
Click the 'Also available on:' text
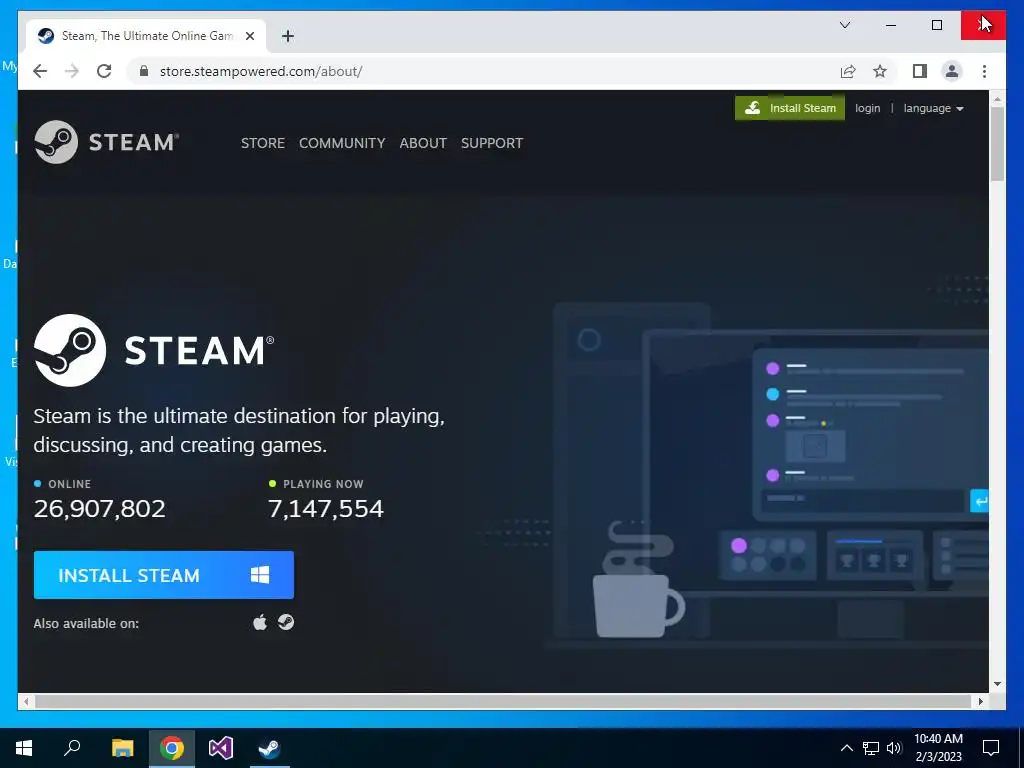click(86, 623)
